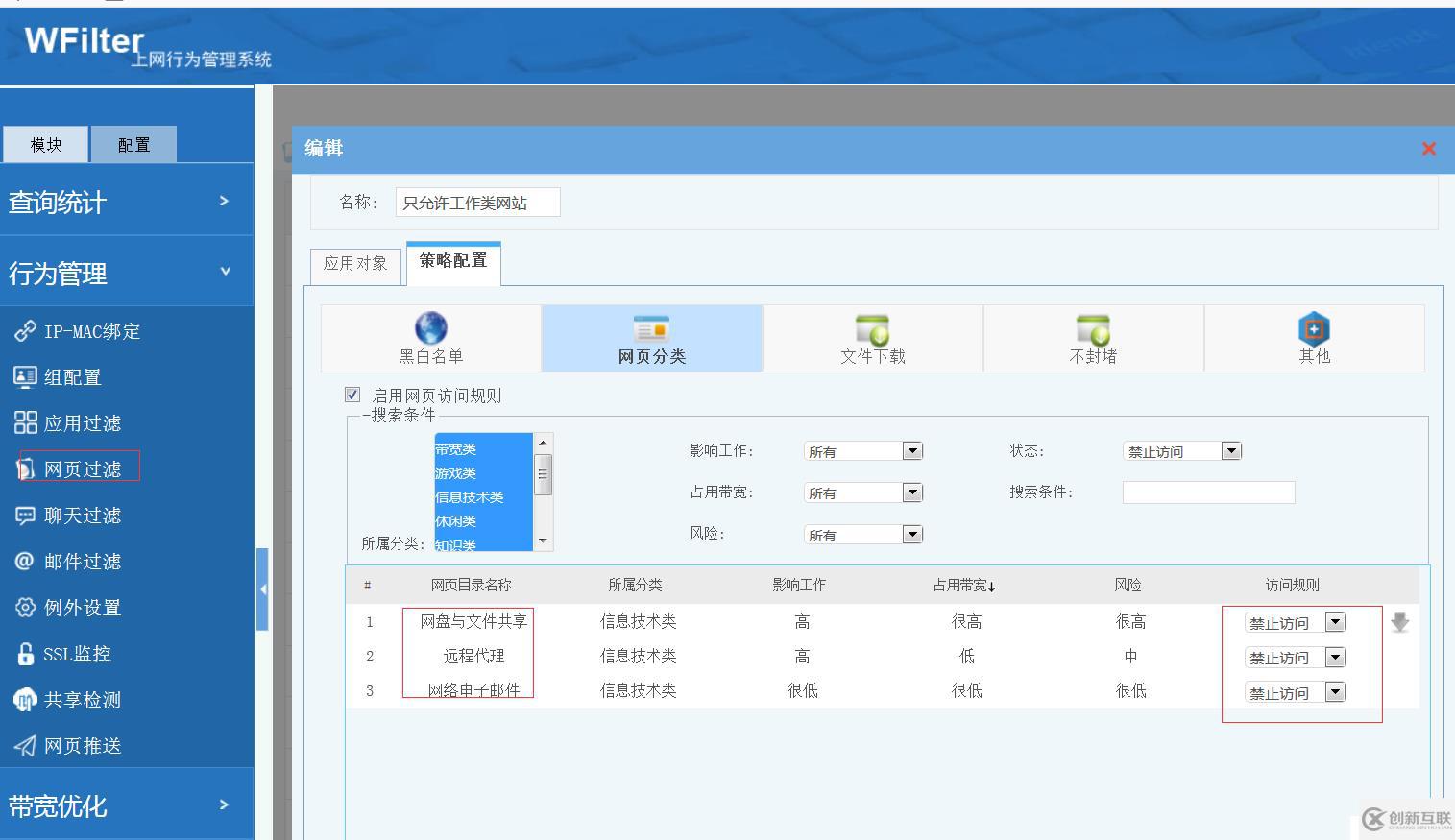Open the 占用带宽 filter dropdown
The width and height of the screenshot is (1455, 840).
pyautogui.click(x=863, y=492)
